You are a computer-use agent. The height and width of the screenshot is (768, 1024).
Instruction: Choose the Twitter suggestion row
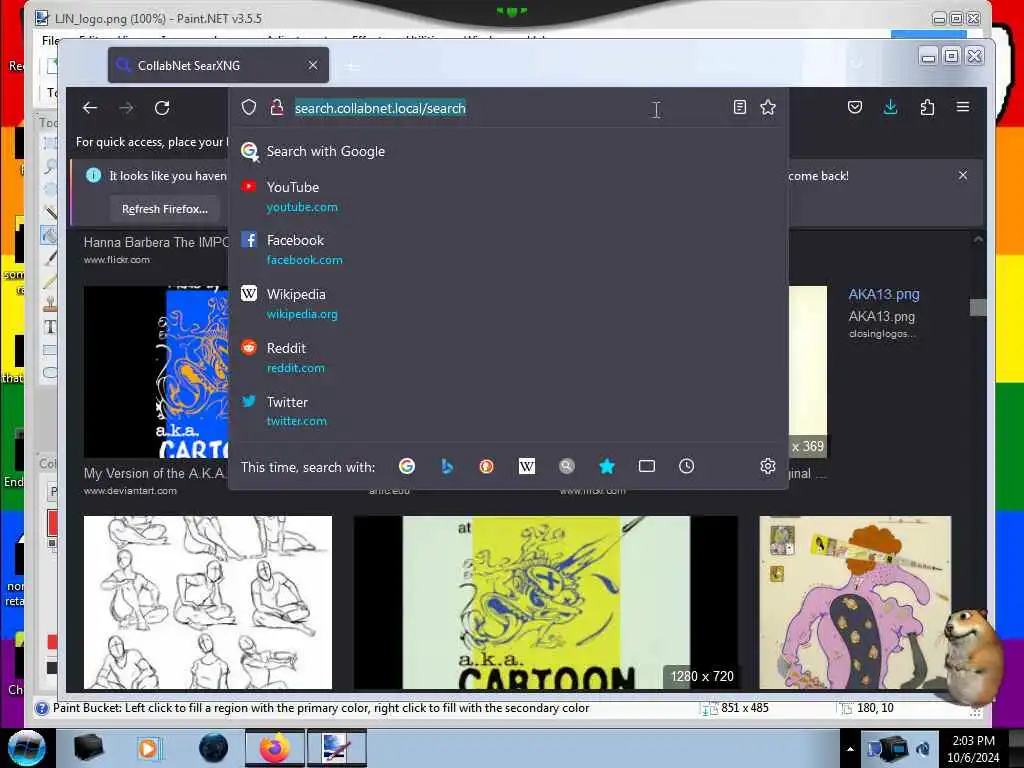click(x=508, y=411)
